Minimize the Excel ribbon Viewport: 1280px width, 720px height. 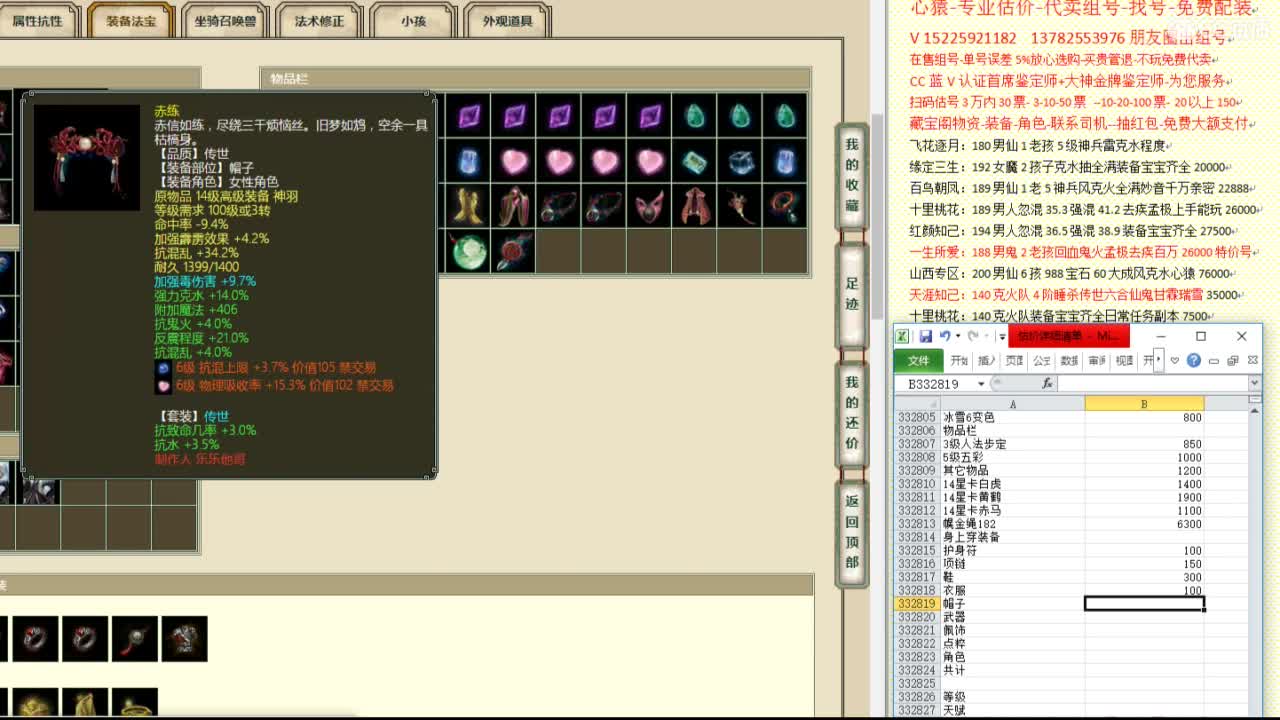(1175, 360)
